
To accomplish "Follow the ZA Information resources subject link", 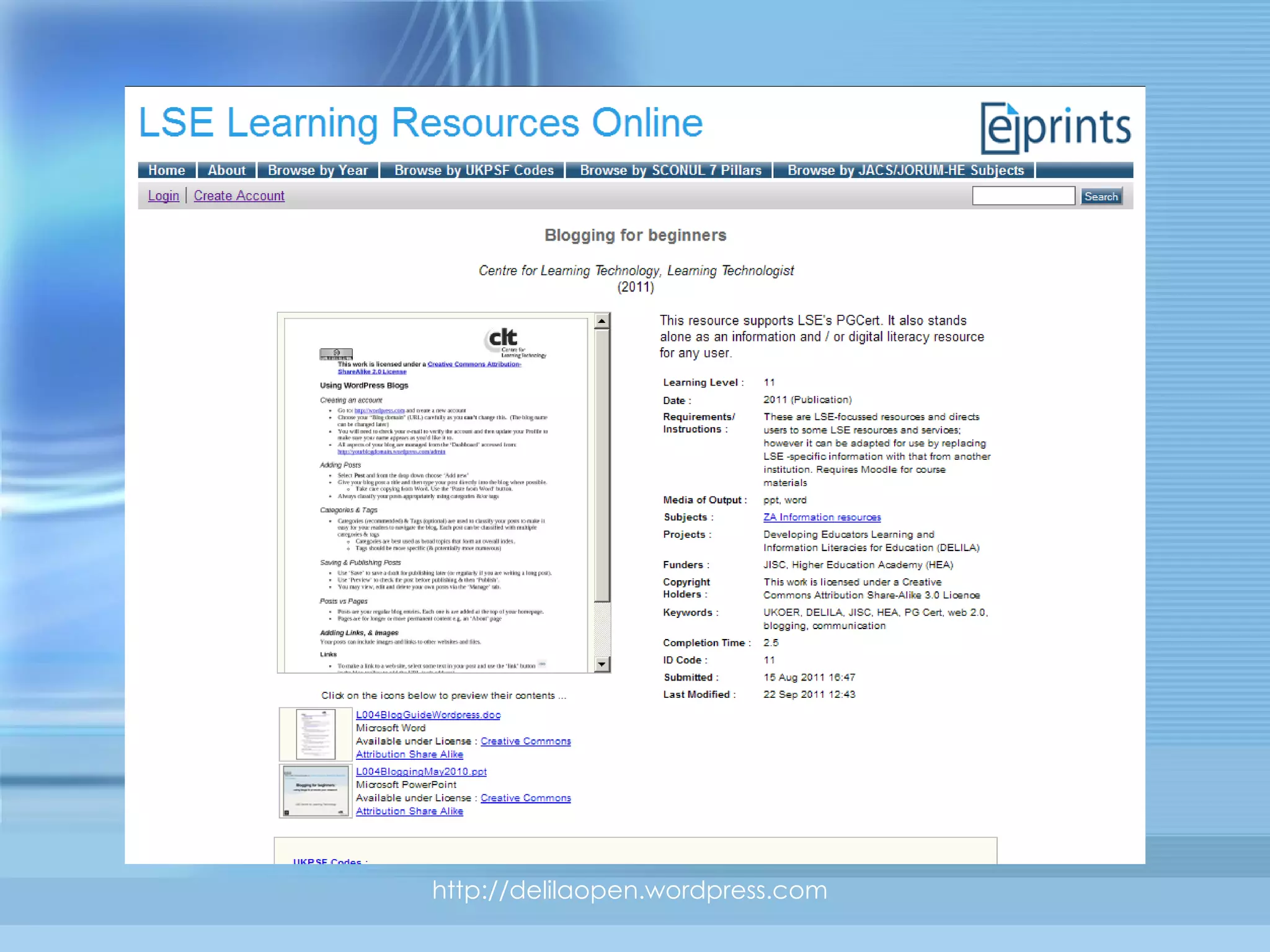I will point(822,517).
